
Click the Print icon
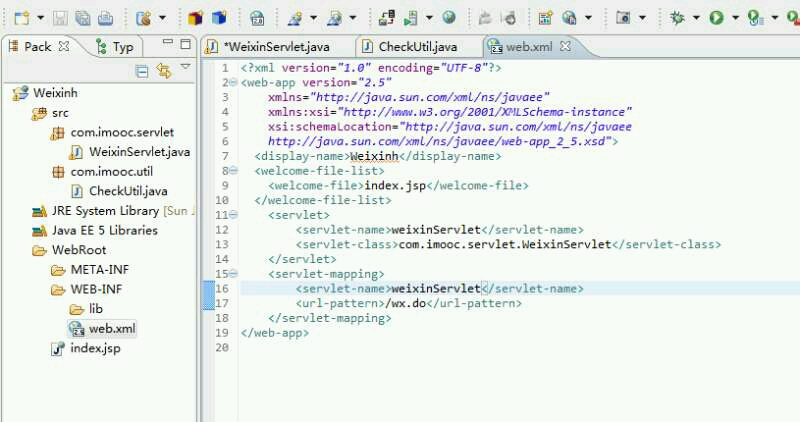click(105, 19)
